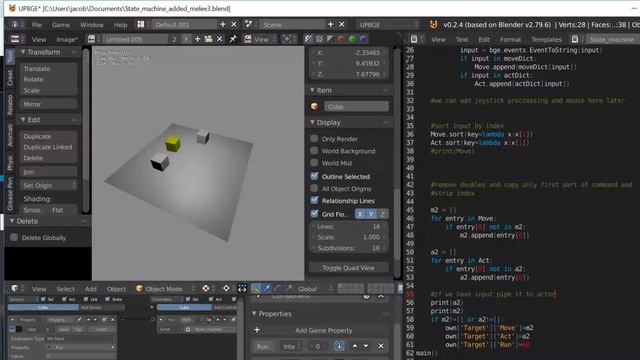This screenshot has height=360, width=640.
Task: Create a new image with plus icon
Action: (198, 39)
